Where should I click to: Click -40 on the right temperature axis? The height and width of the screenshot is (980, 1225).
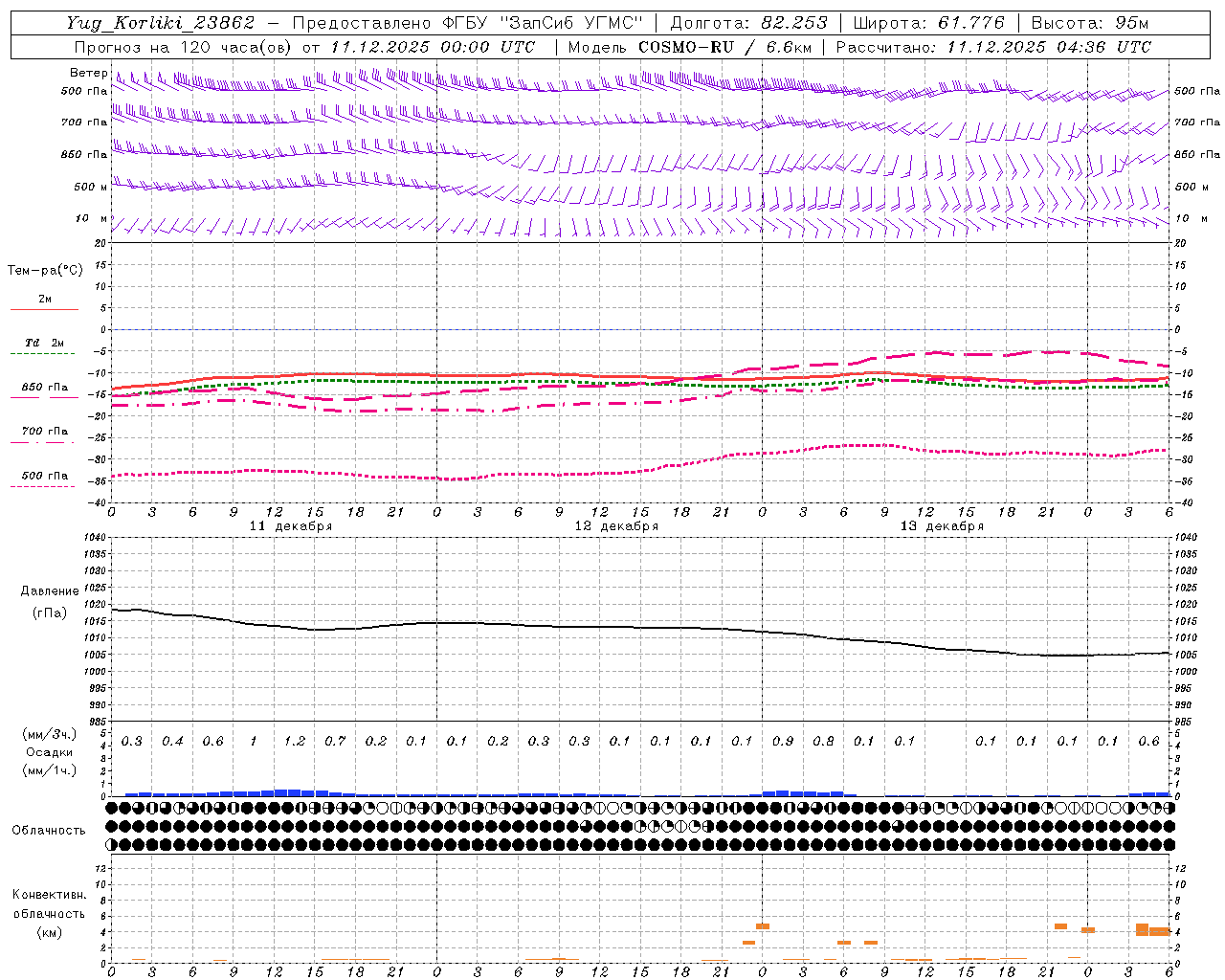[1182, 502]
